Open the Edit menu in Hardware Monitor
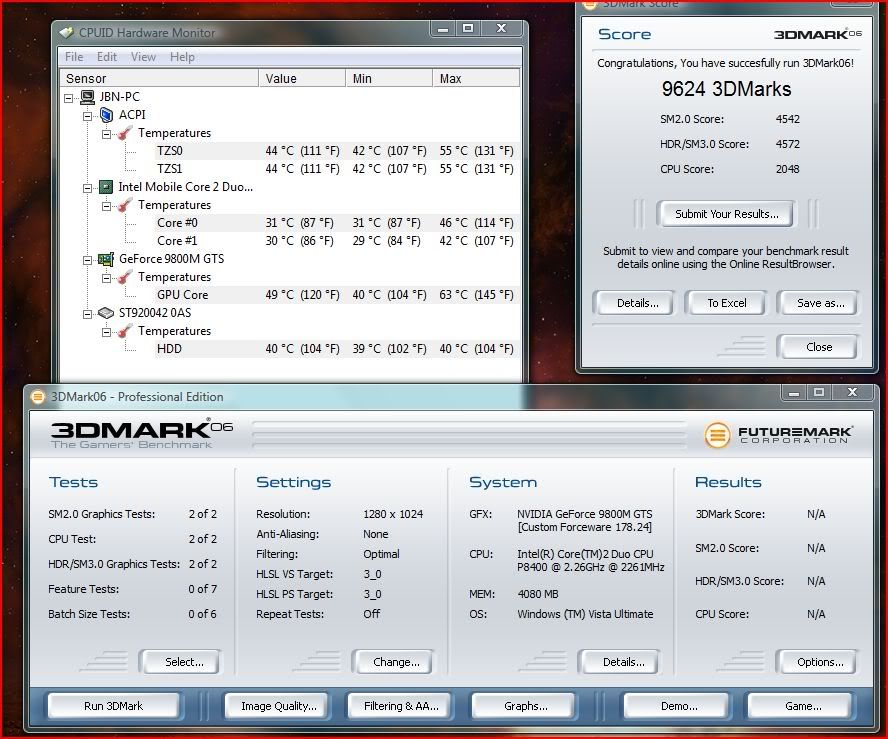The width and height of the screenshot is (888, 739). [x=106, y=57]
